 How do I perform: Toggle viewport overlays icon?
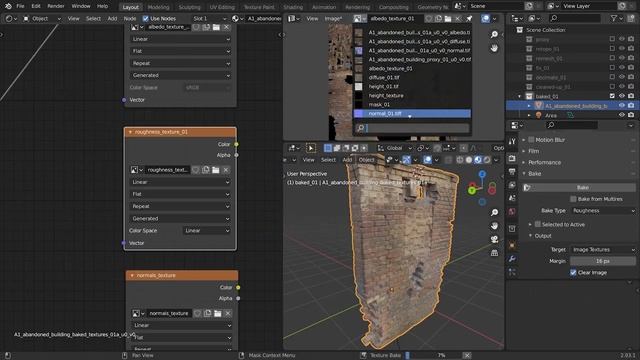(427, 160)
